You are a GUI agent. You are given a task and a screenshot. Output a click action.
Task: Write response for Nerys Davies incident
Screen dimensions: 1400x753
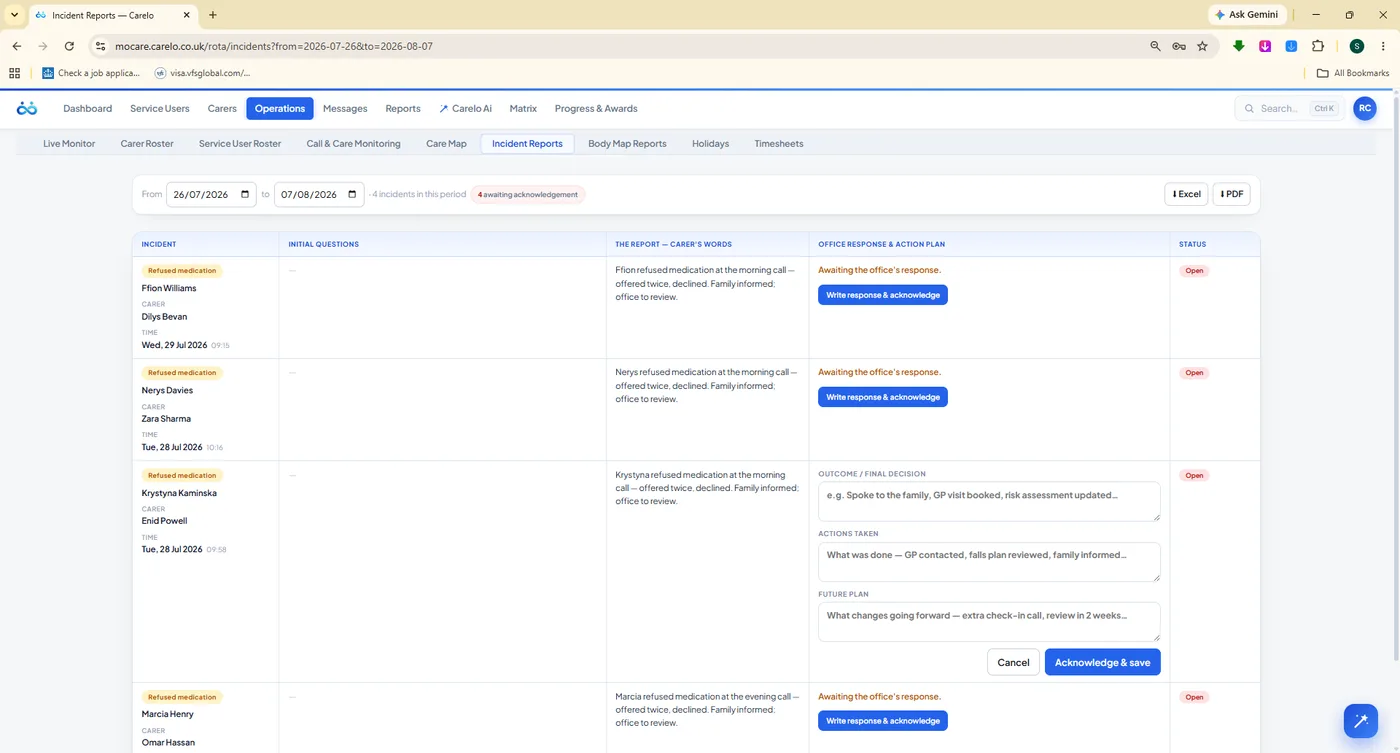pyautogui.click(x=883, y=397)
